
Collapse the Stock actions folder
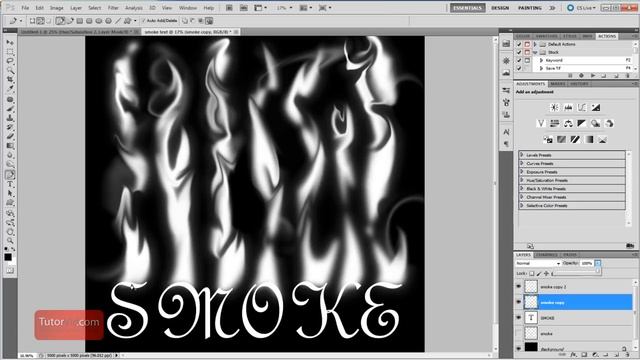[535, 52]
